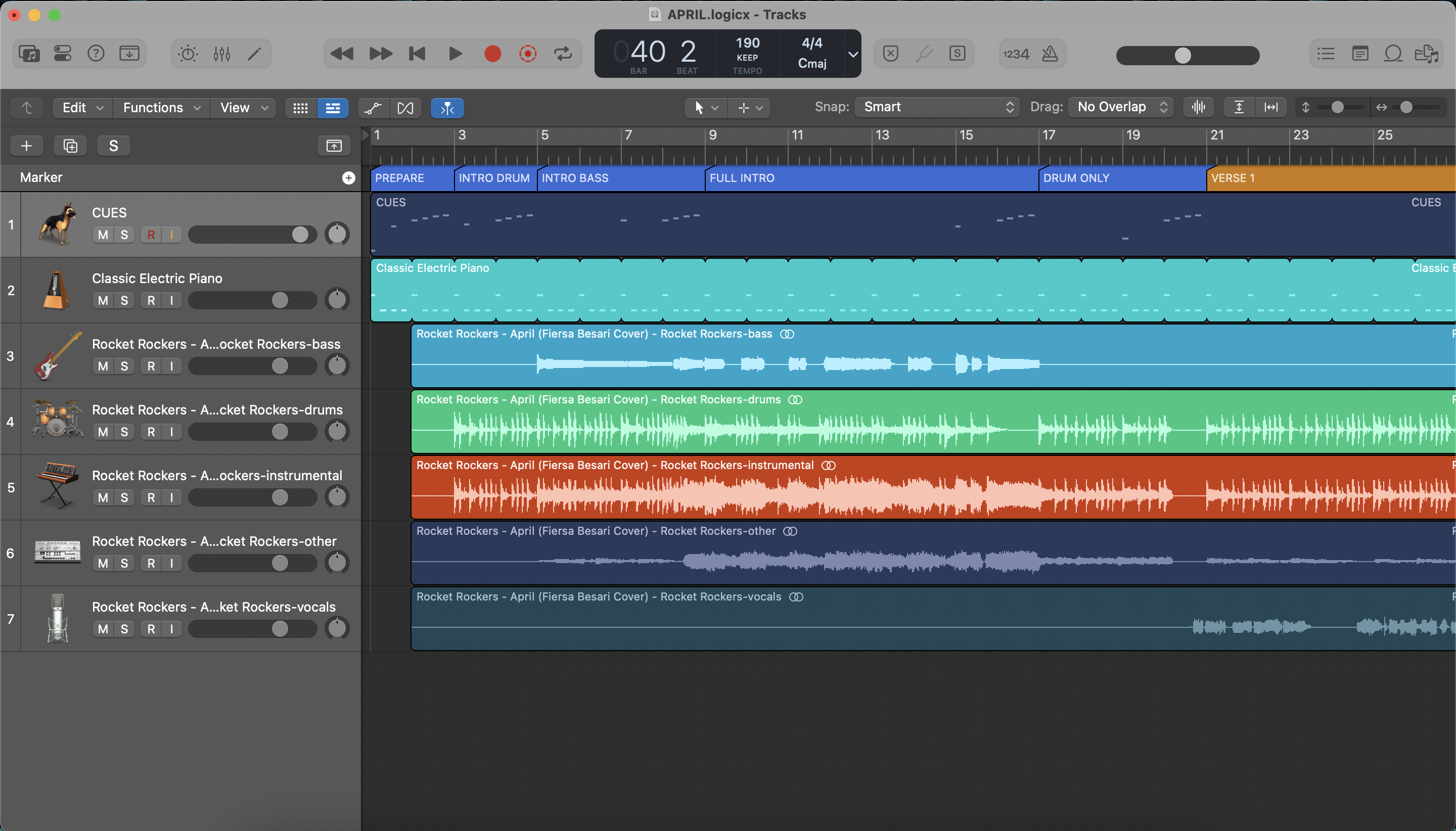Open the Snap Smart dropdown
The width and height of the screenshot is (1456, 831).
937,107
